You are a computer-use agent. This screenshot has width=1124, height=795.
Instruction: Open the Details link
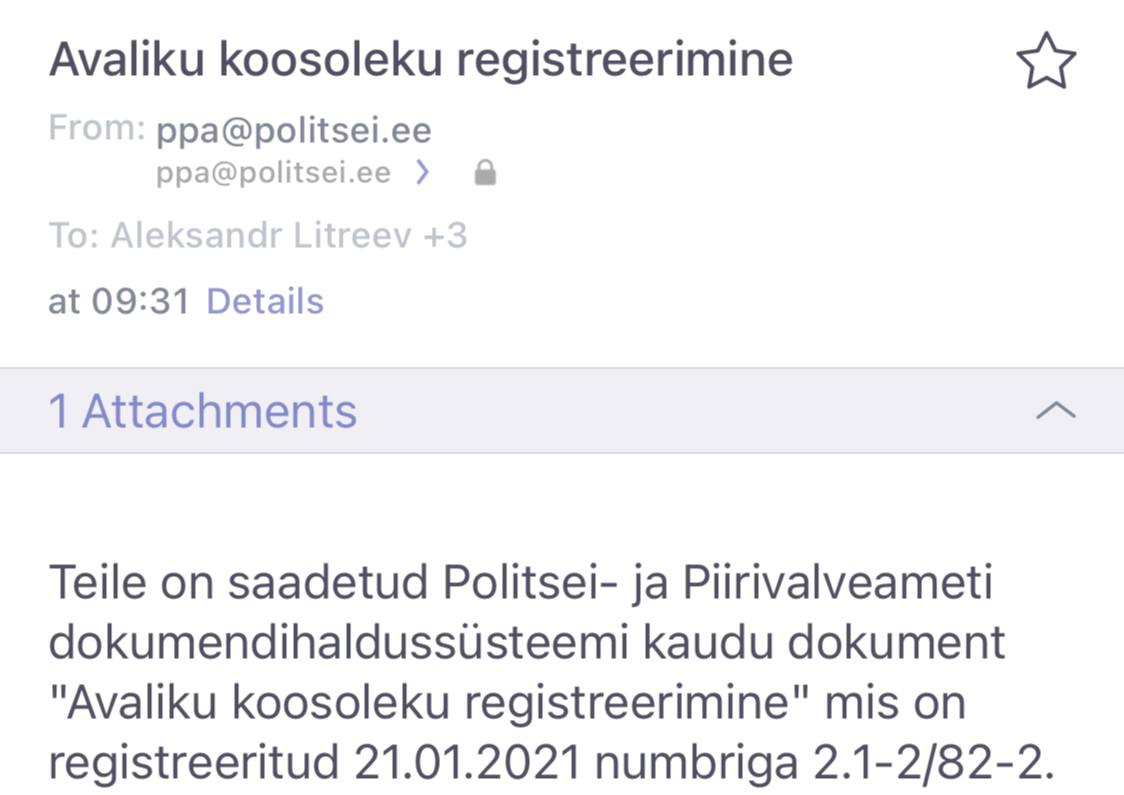click(x=265, y=301)
